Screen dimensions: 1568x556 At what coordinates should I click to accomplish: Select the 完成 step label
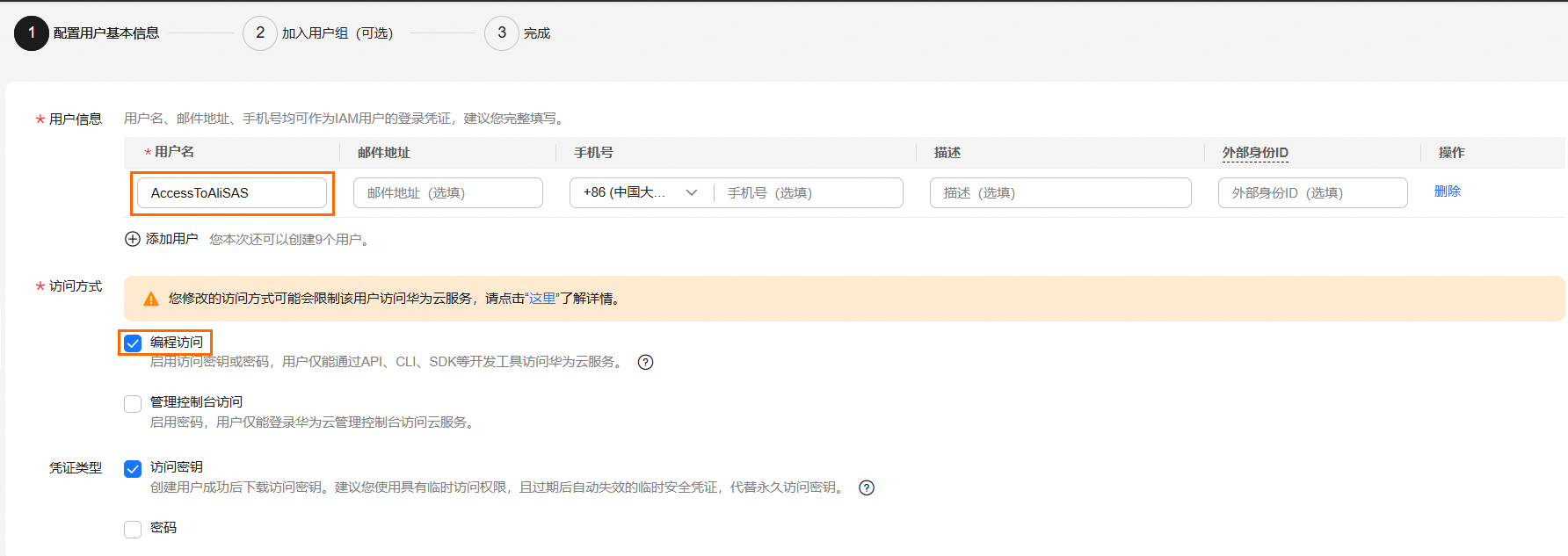(x=537, y=33)
